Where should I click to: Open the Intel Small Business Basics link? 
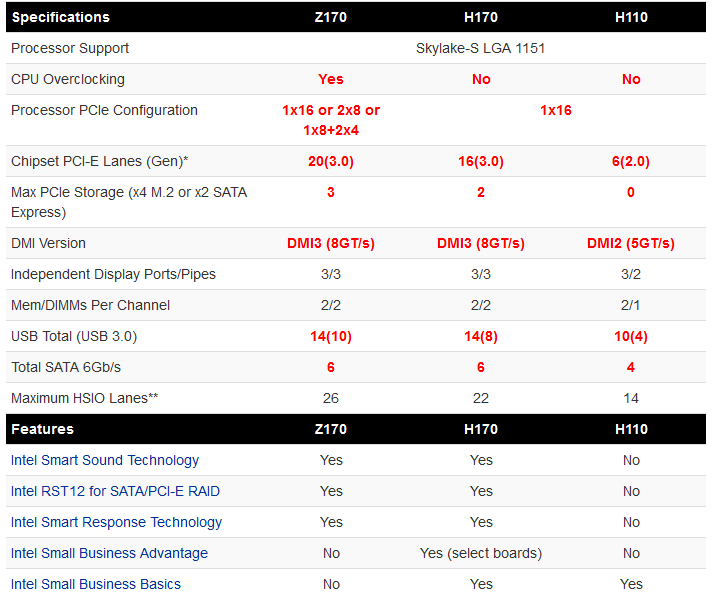pyautogui.click(x=95, y=584)
